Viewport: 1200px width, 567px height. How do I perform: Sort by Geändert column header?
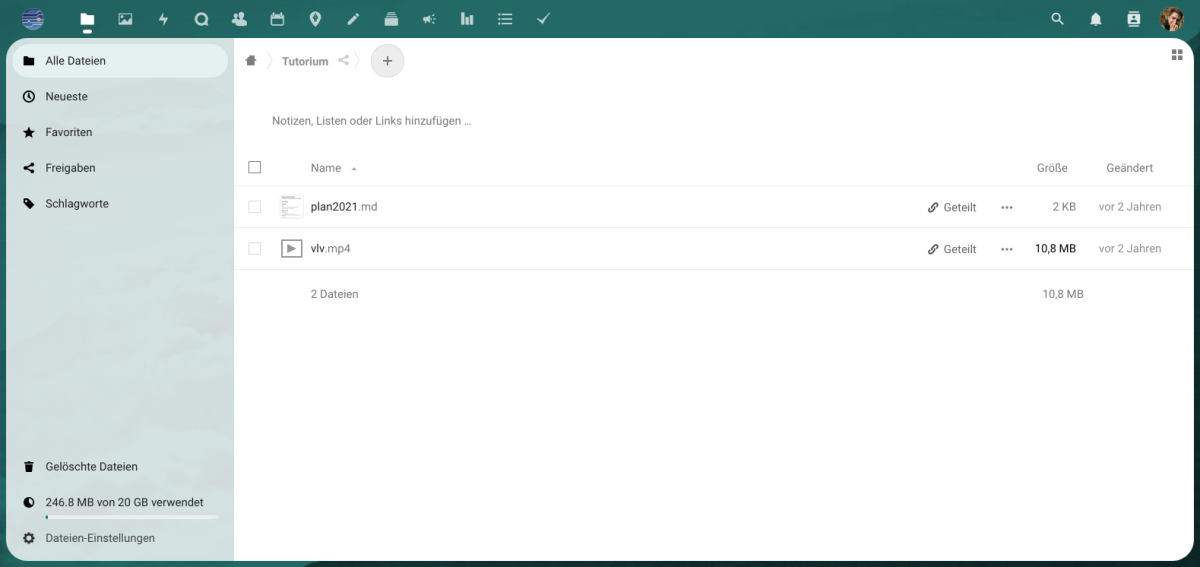tap(1130, 168)
